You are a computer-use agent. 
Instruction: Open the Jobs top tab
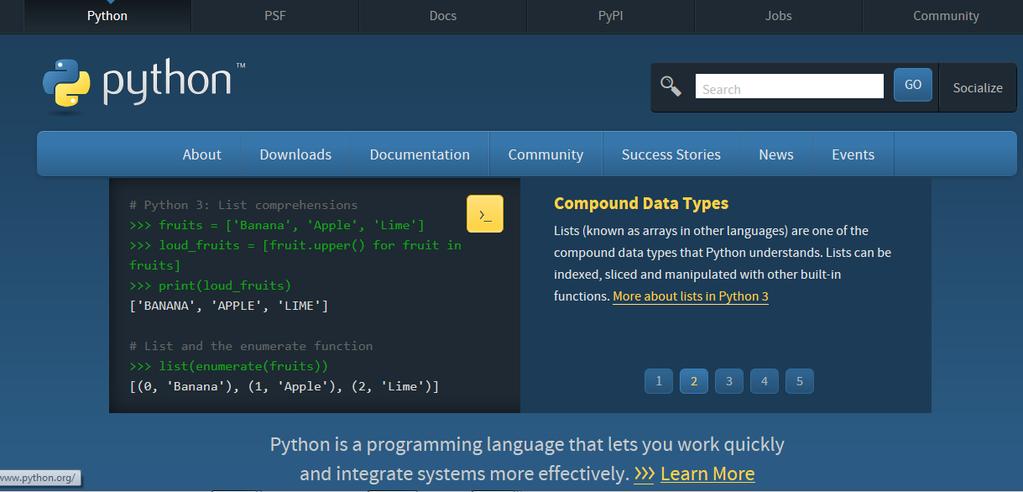coord(778,16)
